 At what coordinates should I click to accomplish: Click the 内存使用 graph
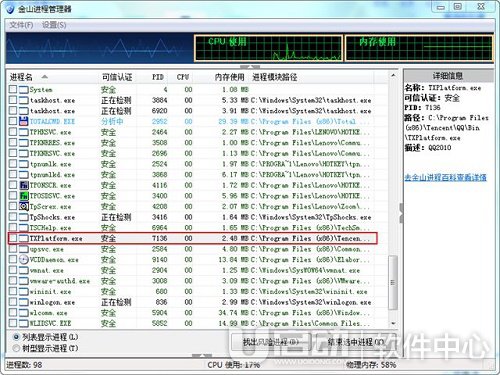(419, 49)
